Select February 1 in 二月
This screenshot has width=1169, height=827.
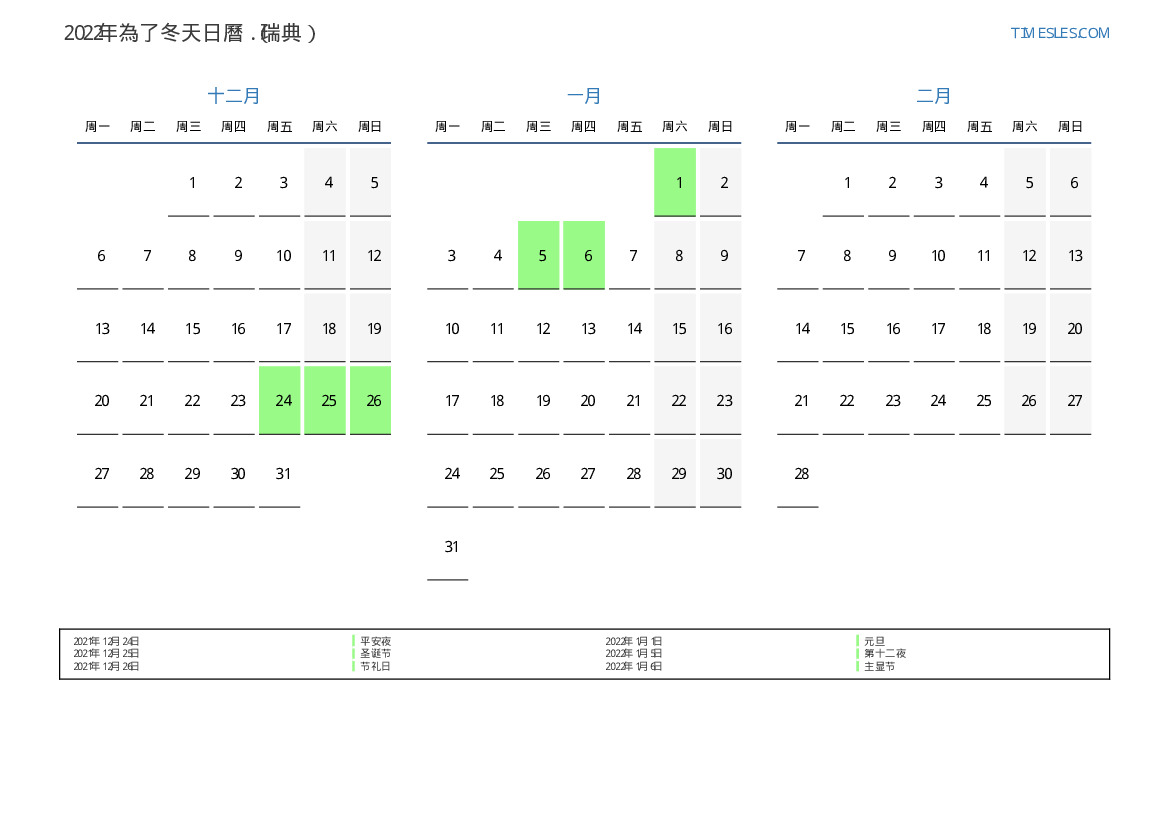pyautogui.click(x=843, y=183)
